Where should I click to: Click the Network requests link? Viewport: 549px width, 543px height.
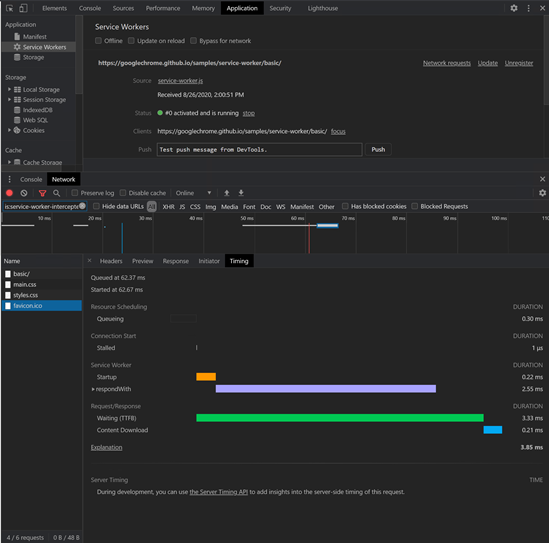coord(447,63)
